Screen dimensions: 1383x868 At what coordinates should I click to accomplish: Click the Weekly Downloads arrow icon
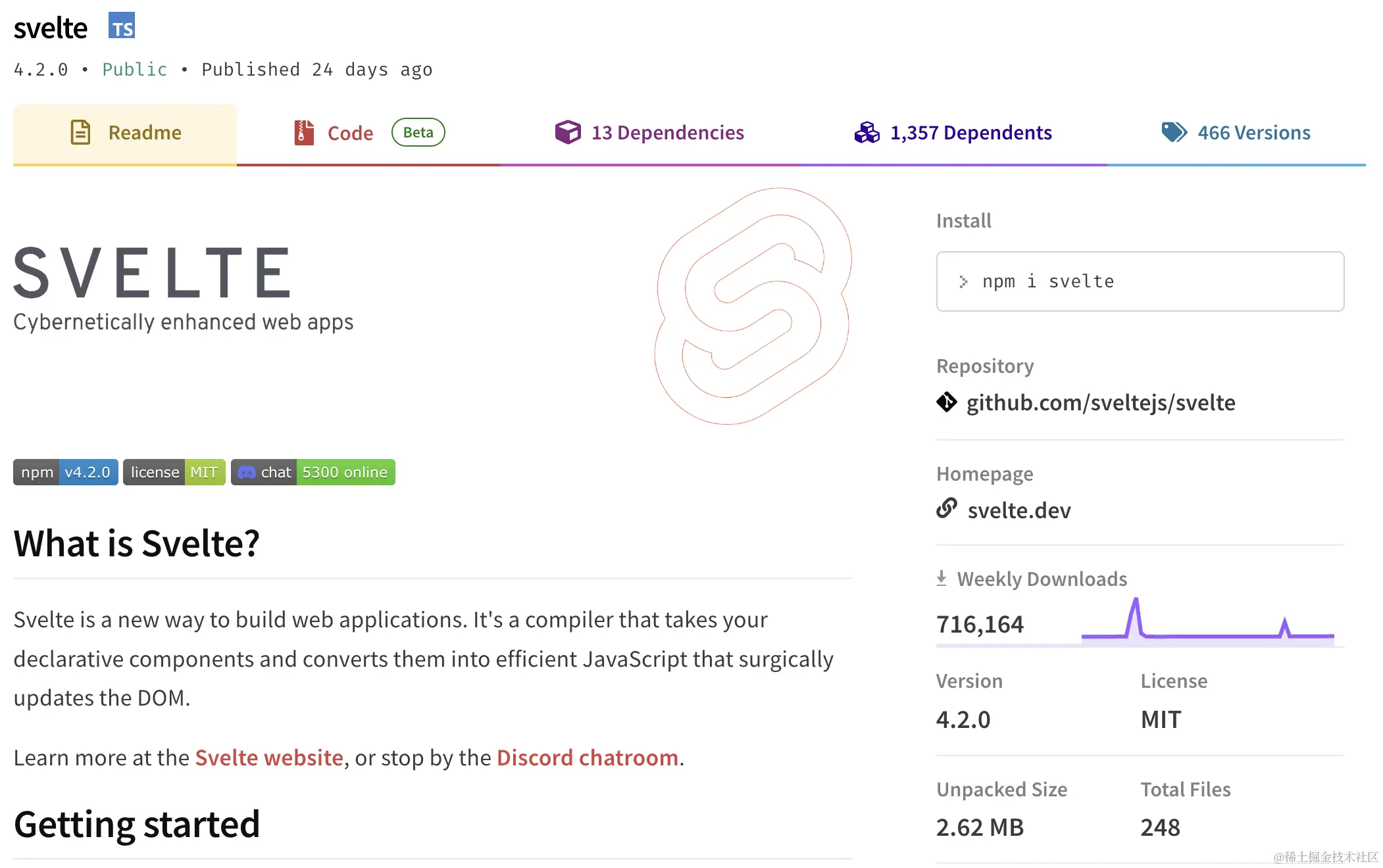tap(942, 578)
